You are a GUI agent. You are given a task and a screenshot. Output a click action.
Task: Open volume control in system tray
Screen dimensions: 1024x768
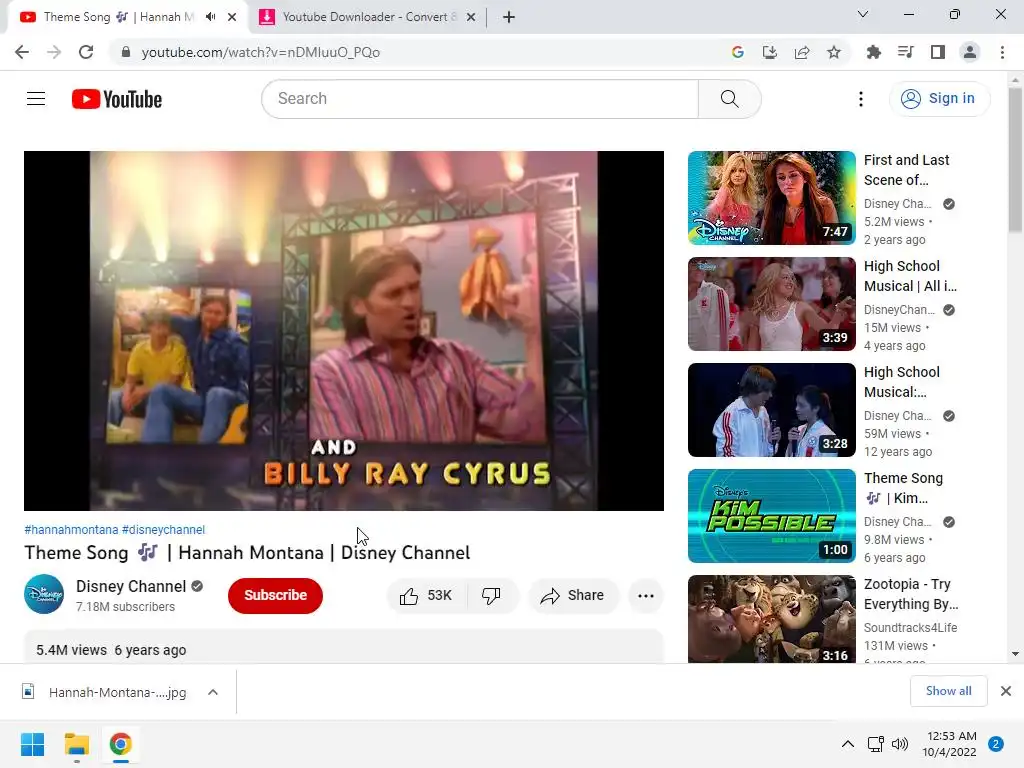900,744
